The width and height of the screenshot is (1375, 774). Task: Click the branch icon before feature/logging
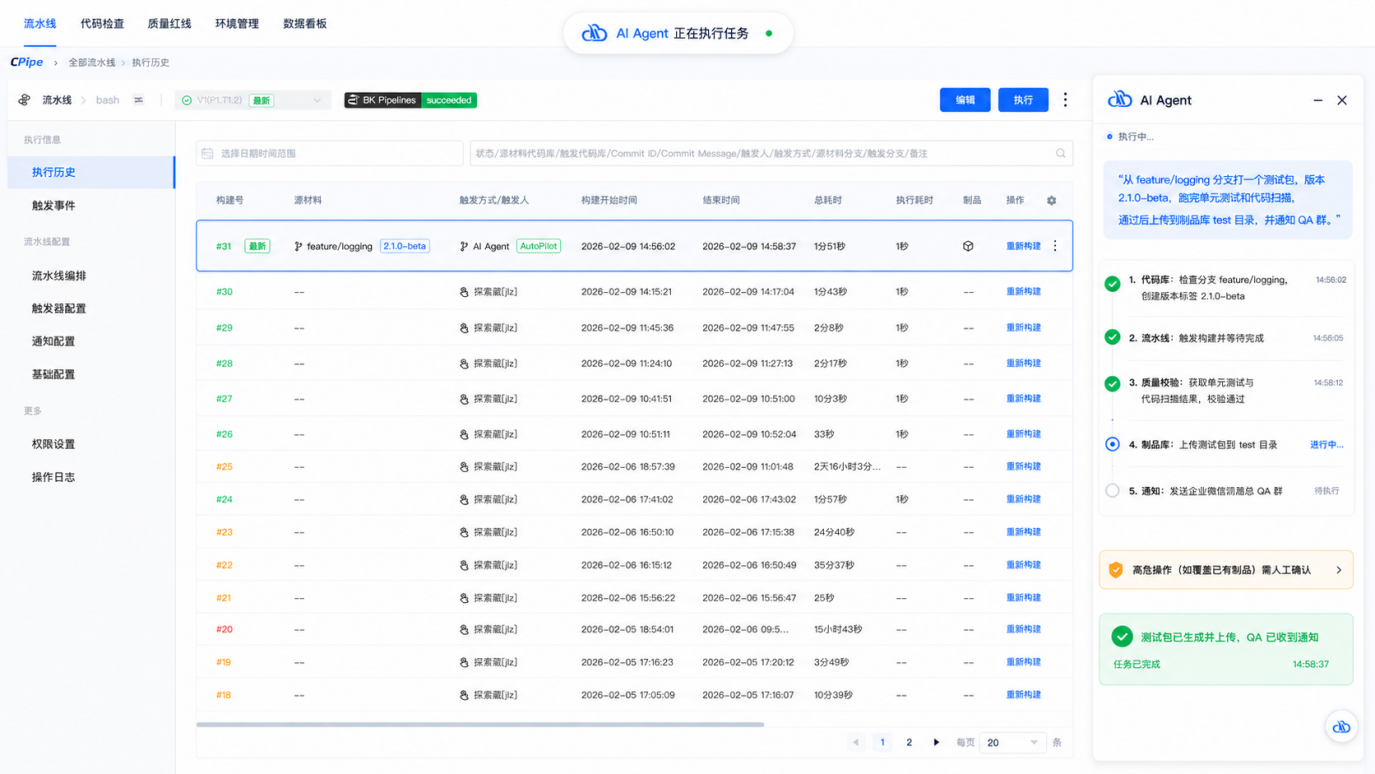point(298,246)
